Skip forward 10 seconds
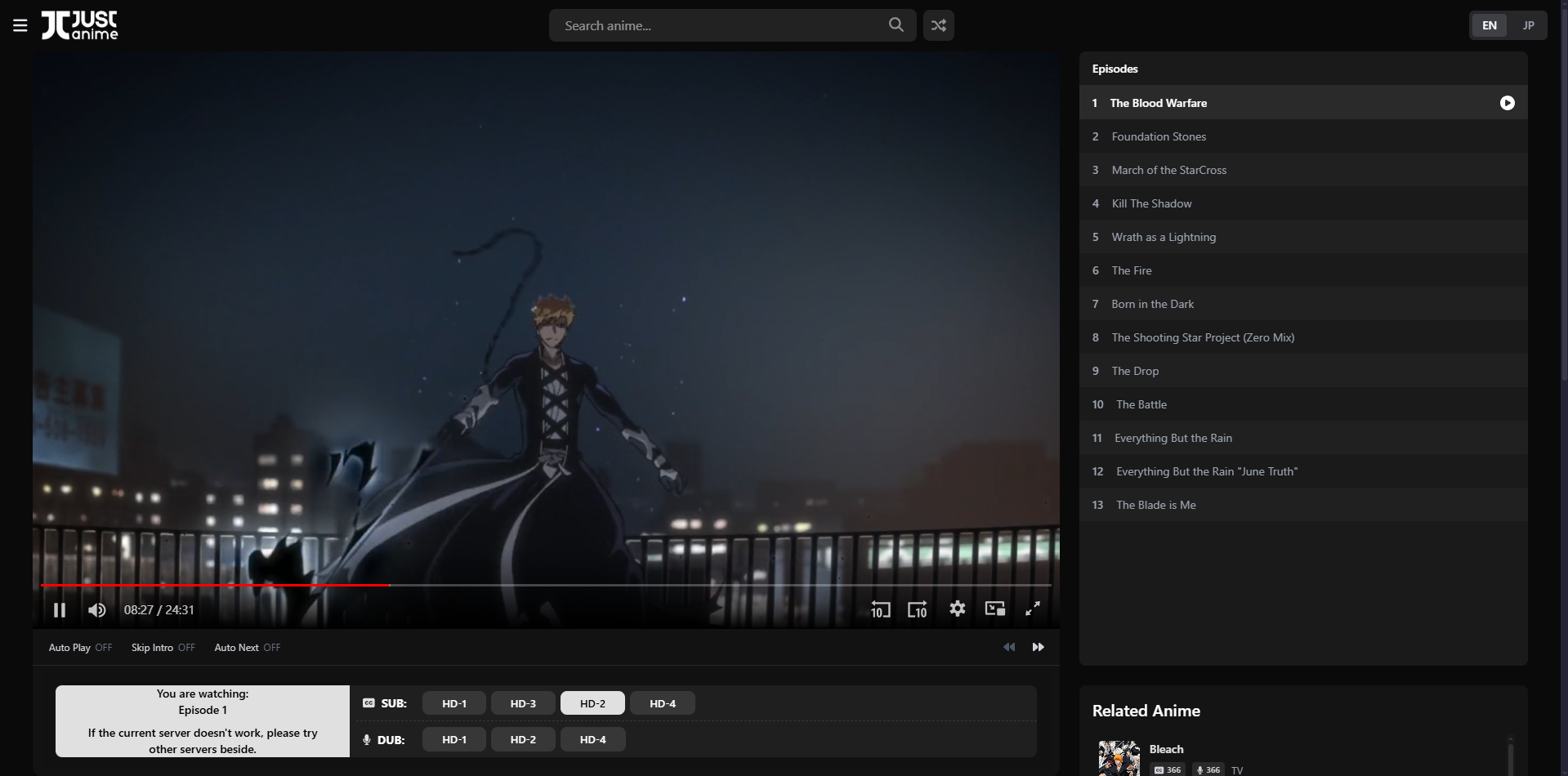 [917, 609]
